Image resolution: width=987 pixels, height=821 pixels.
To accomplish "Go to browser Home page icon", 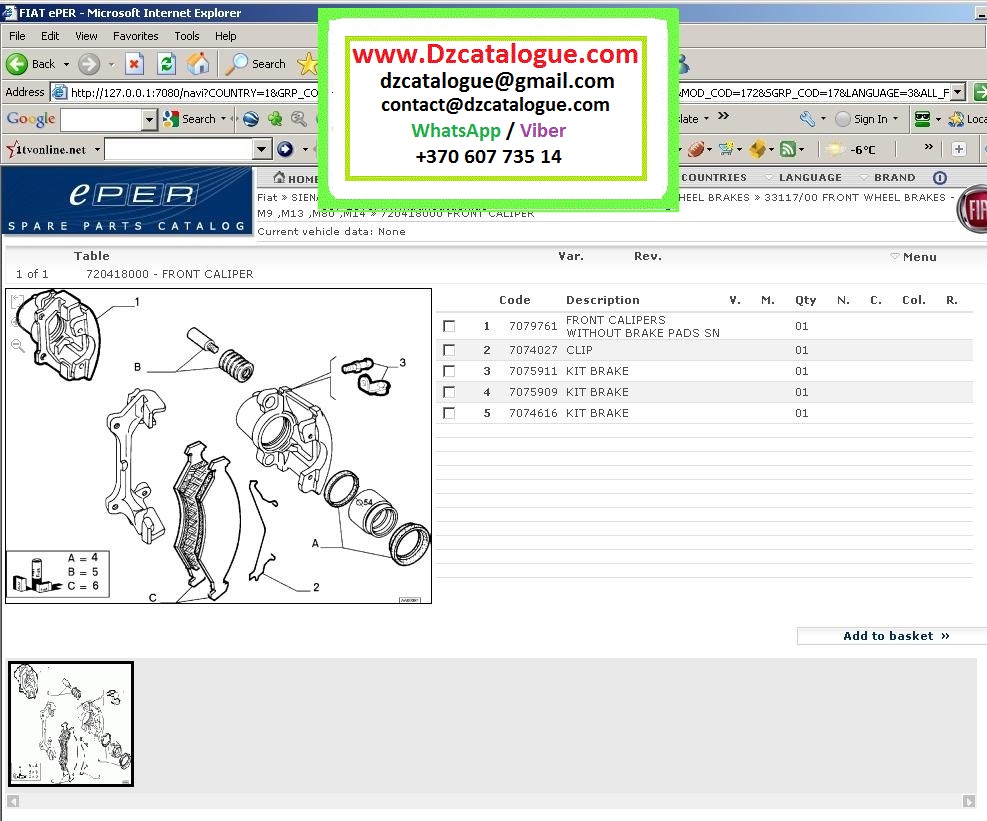I will click(x=198, y=64).
